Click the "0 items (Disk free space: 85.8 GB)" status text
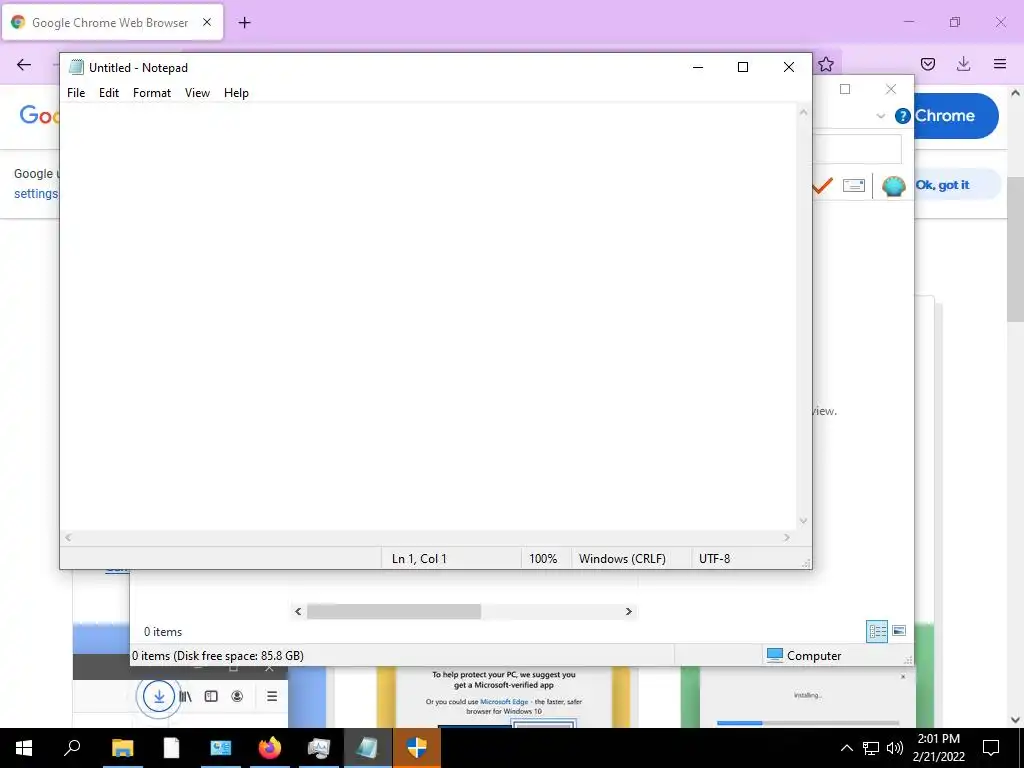Image resolution: width=1024 pixels, height=768 pixels. pos(218,656)
